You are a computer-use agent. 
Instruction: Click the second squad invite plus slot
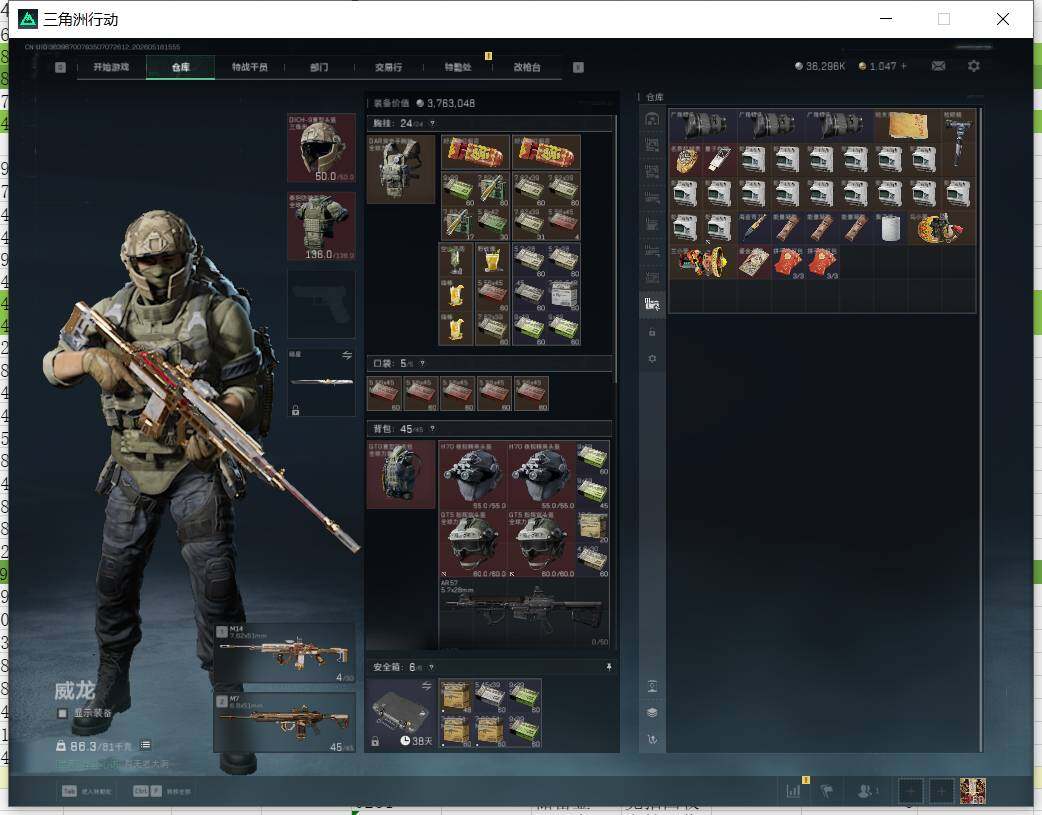pyautogui.click(x=941, y=791)
